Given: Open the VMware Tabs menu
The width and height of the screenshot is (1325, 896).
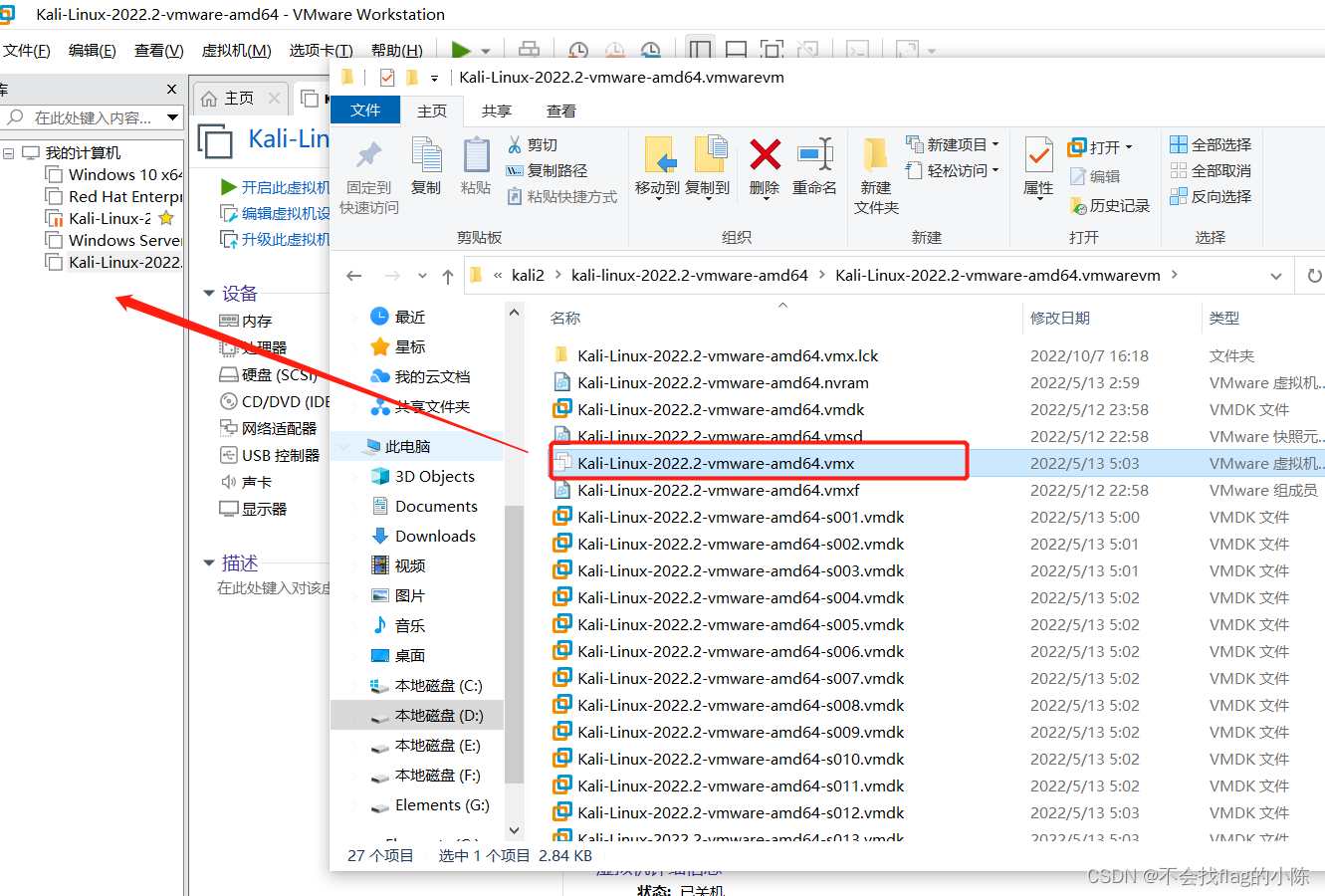Looking at the screenshot, I should click(321, 51).
